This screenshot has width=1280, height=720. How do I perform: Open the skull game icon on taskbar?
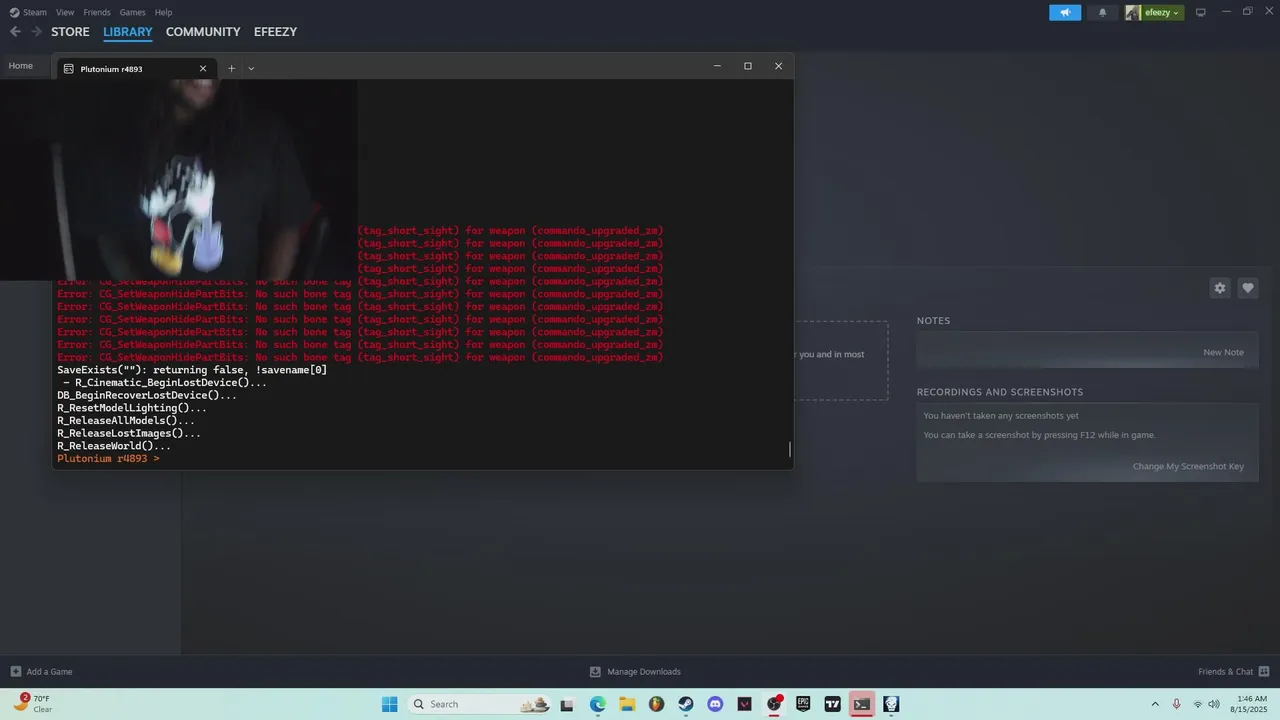tap(891, 704)
